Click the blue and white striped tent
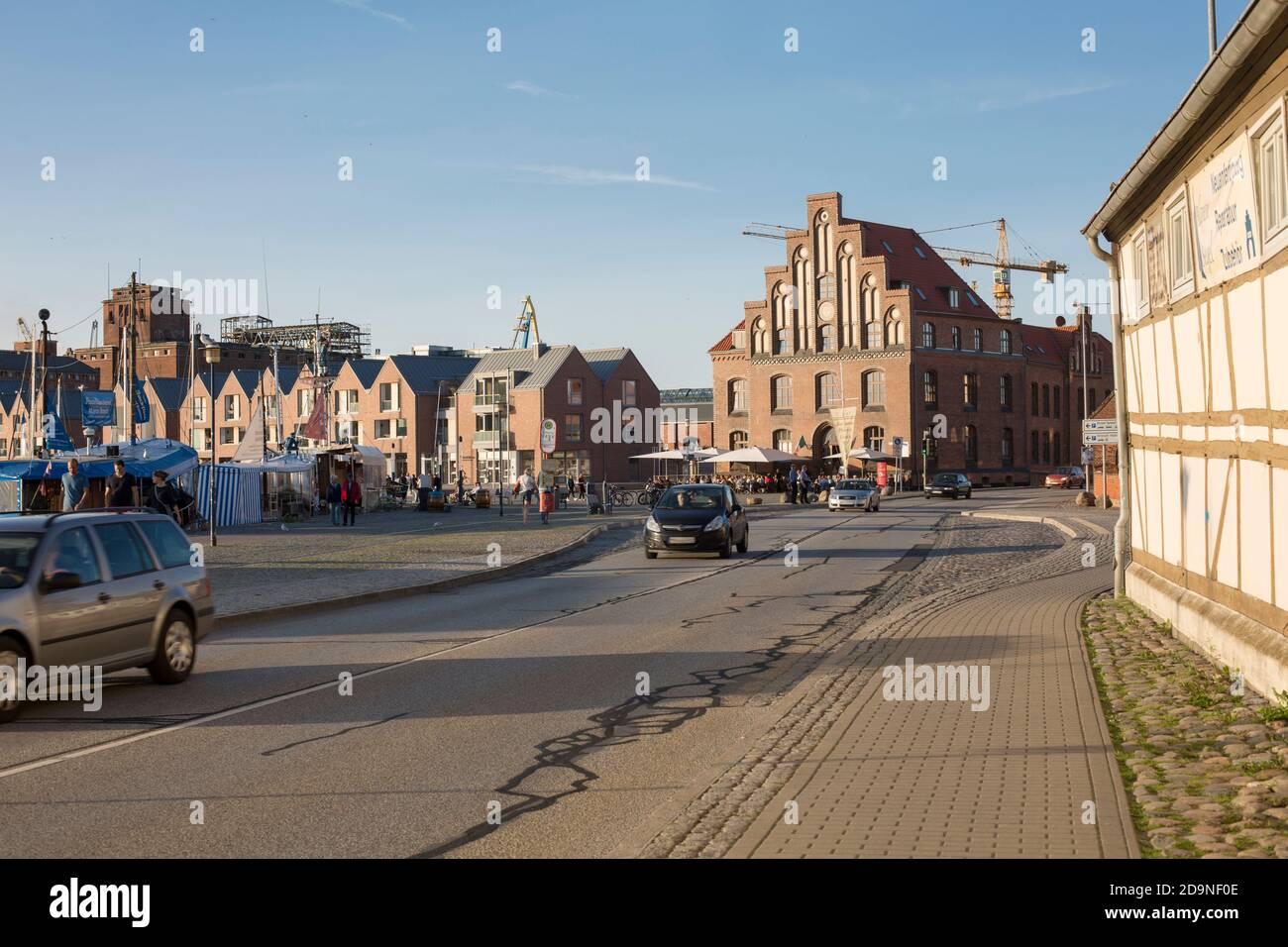Viewport: 1288px width, 947px height. pos(230,492)
